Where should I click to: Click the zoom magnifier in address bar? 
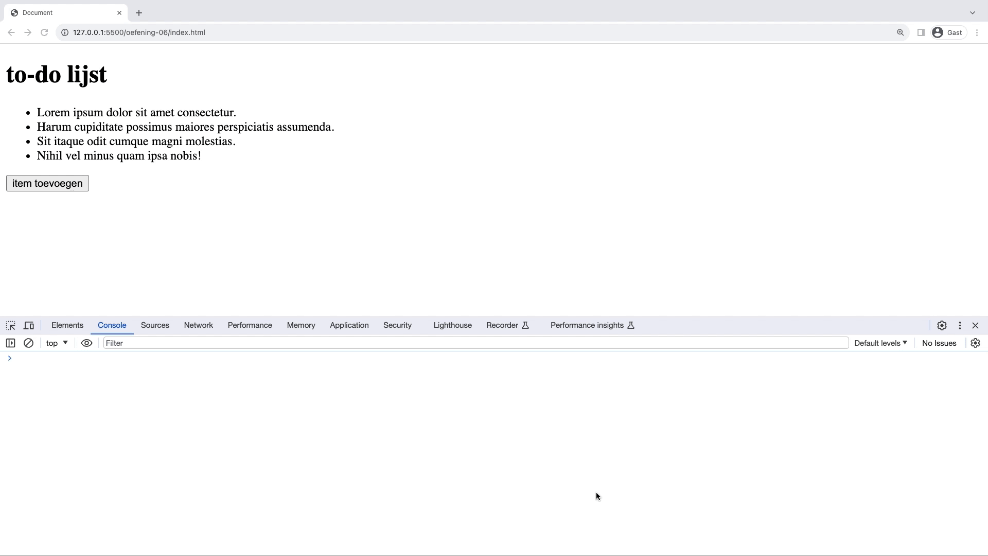pos(900,32)
